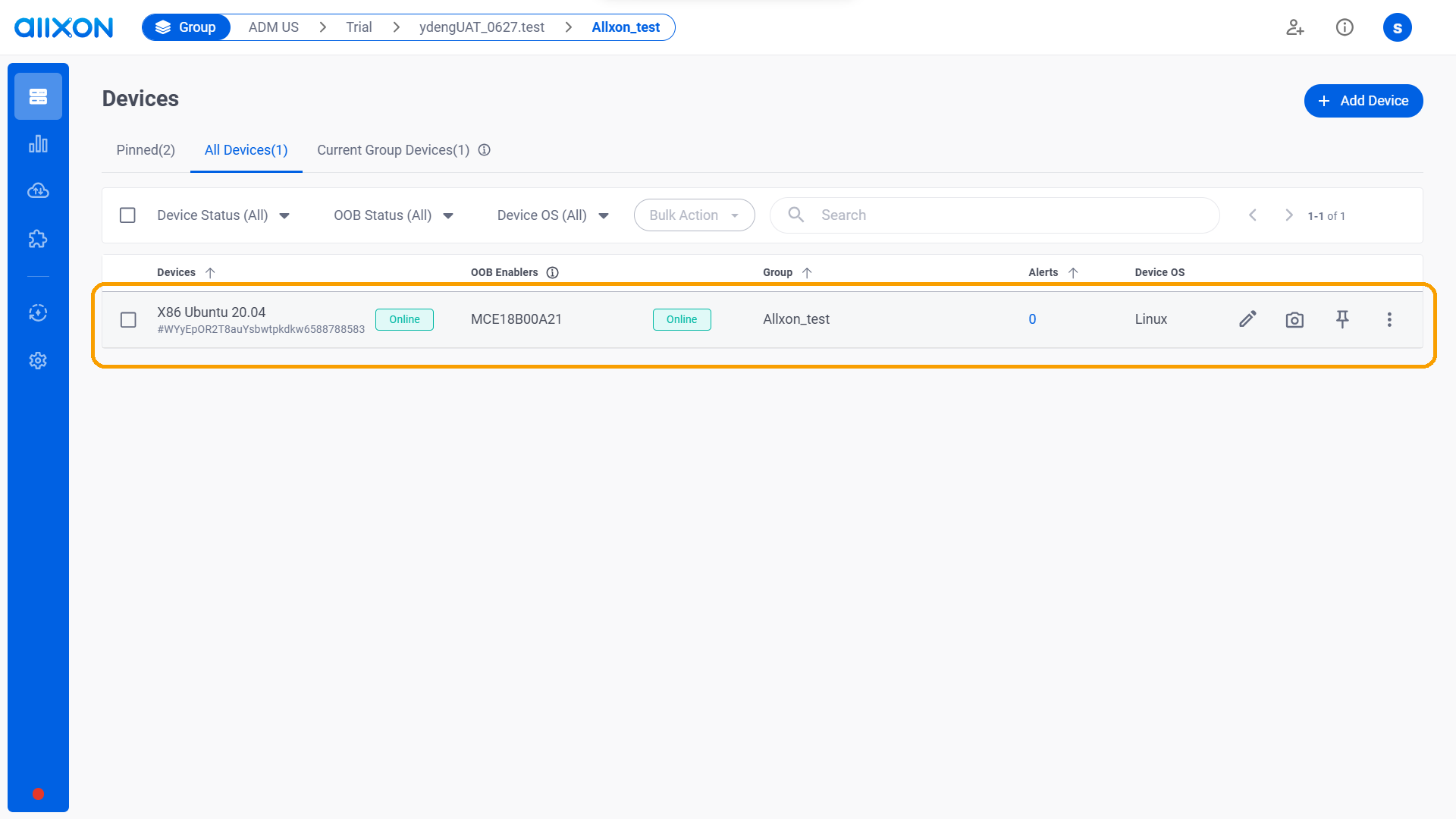Viewport: 1456px width, 819px height.
Task: Click the pencil edit icon for the device
Action: tap(1247, 319)
